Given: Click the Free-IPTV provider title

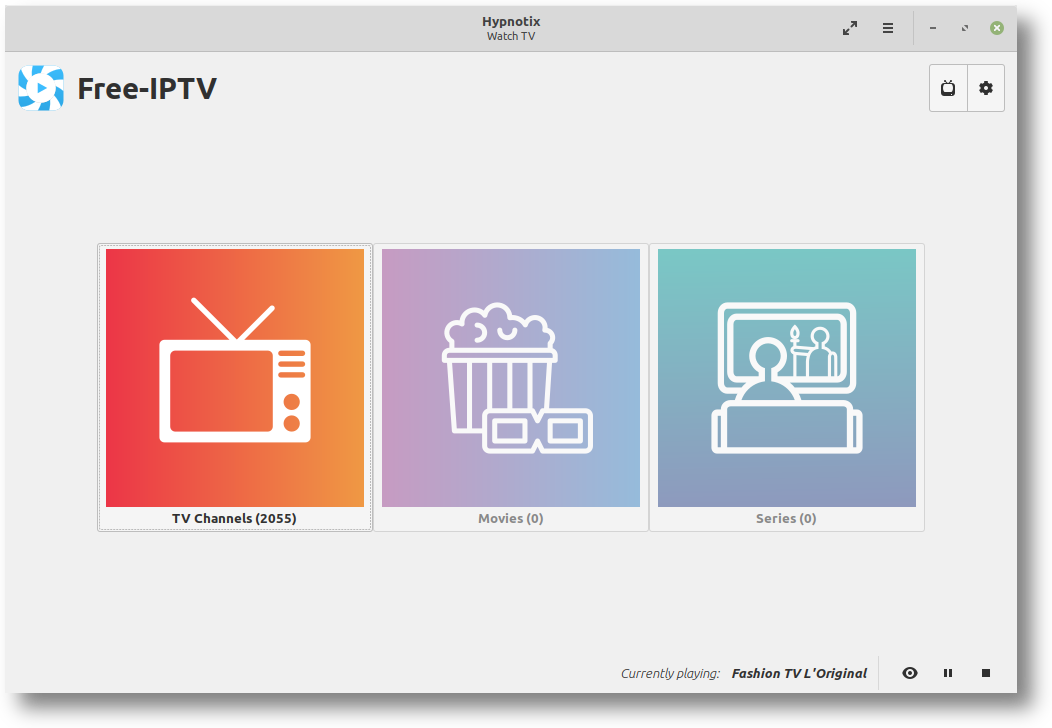Looking at the screenshot, I should 147,89.
